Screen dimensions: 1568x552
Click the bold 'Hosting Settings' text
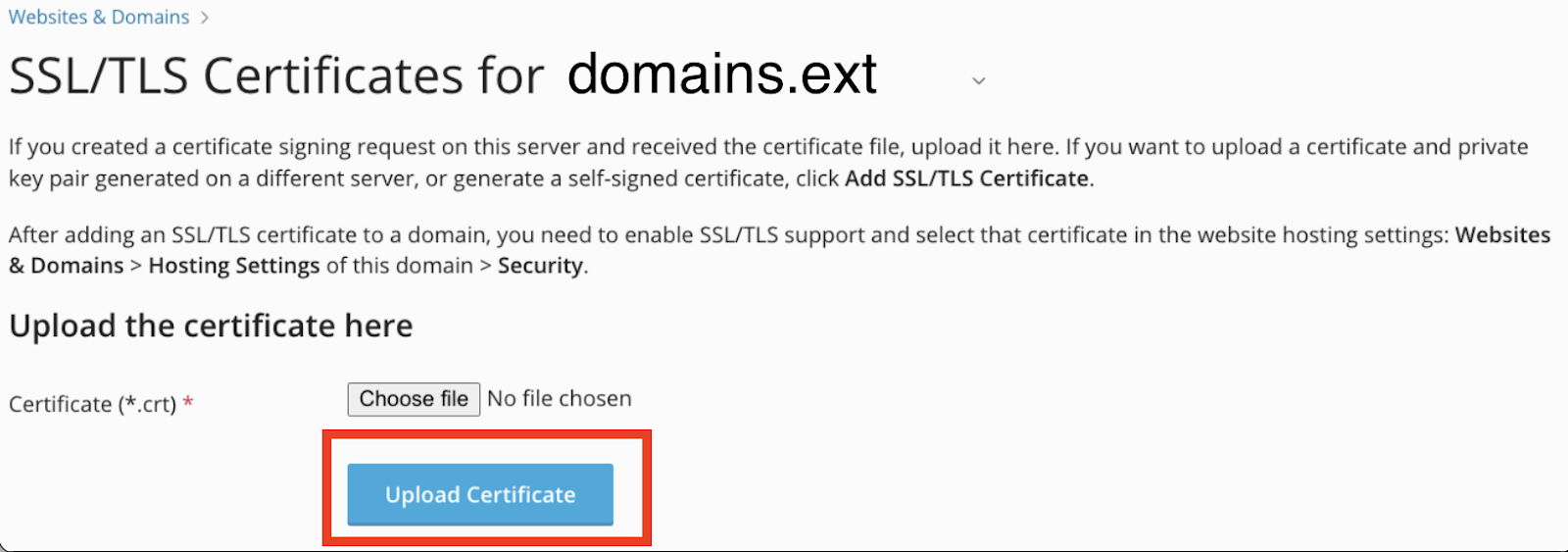coord(234,266)
